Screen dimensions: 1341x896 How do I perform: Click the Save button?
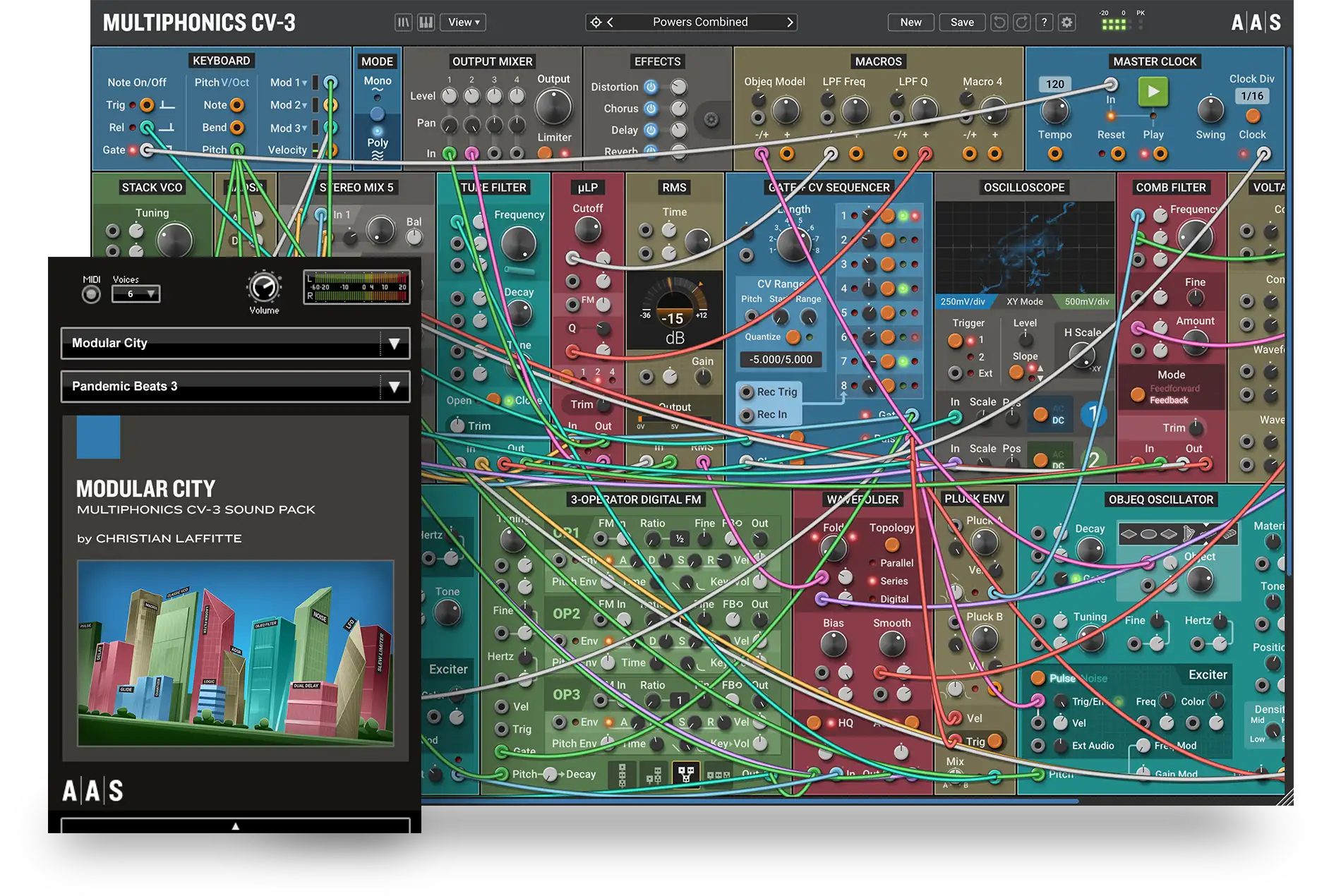pos(961,23)
